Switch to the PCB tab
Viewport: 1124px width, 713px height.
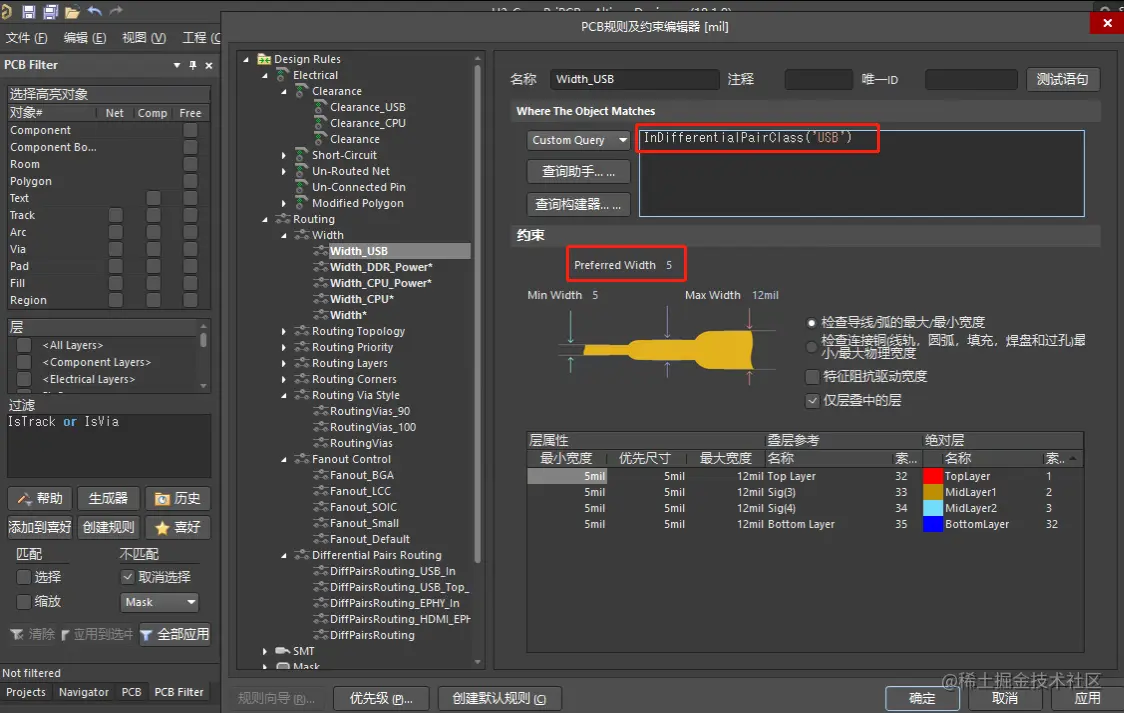tap(131, 692)
